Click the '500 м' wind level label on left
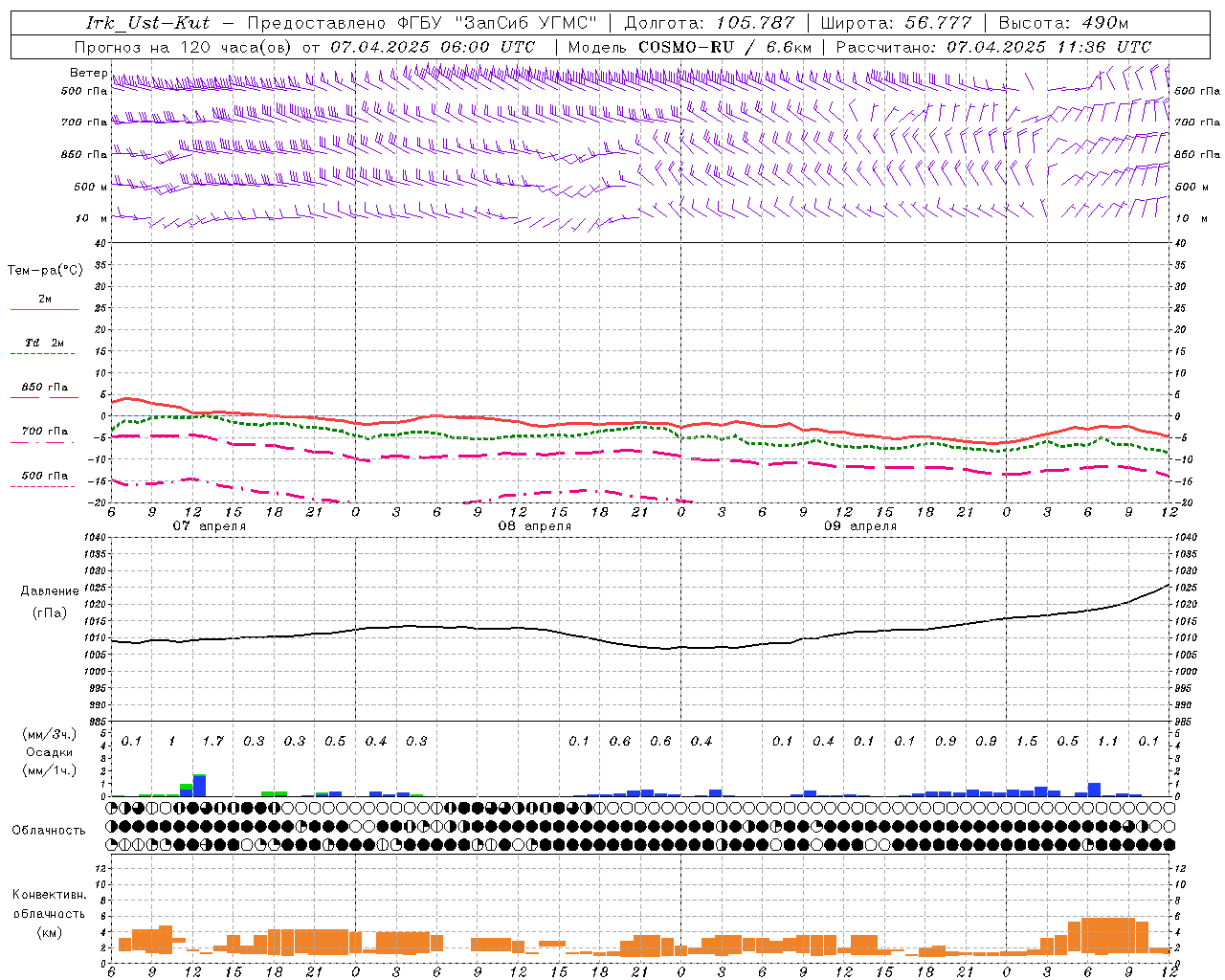 92,188
